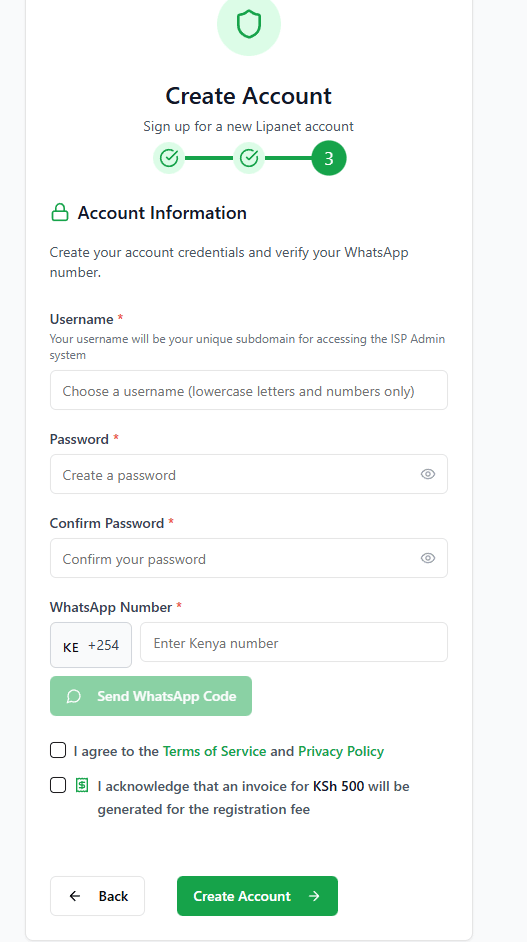
Task: Click into the Username input field
Action: click(249, 390)
